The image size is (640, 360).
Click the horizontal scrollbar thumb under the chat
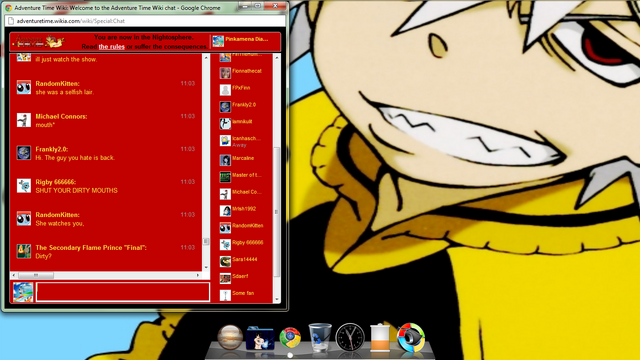pyautogui.click(x=36, y=276)
